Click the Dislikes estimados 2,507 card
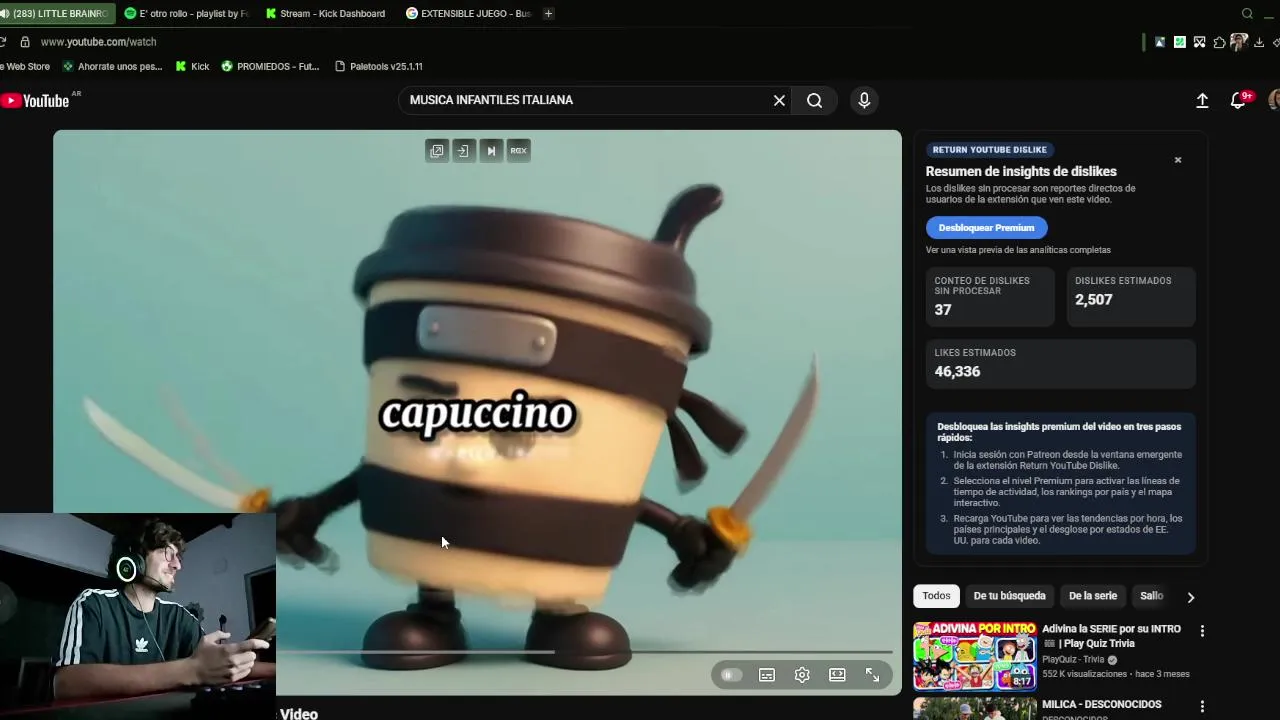Image resolution: width=1280 pixels, height=720 pixels. coord(1130,297)
